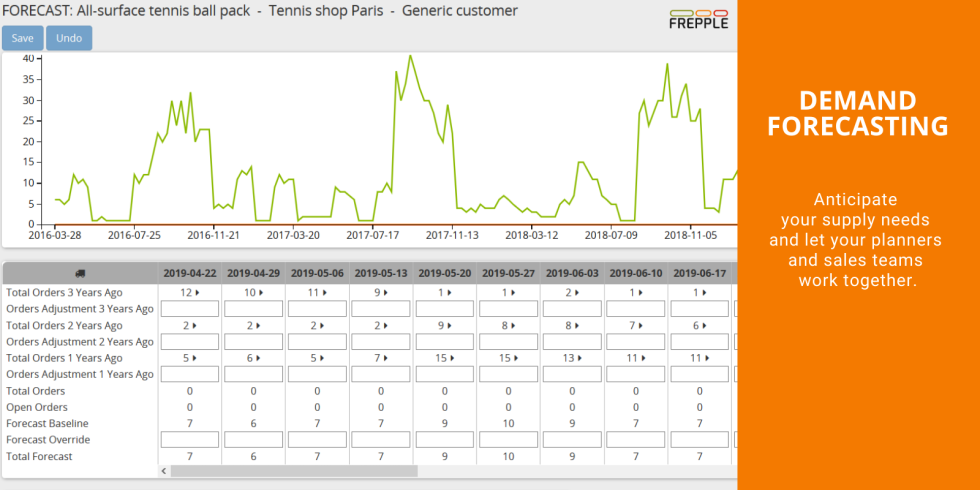980x490 pixels.
Task: Click Forecast Override field for 2019-04-22
Action: [190, 440]
